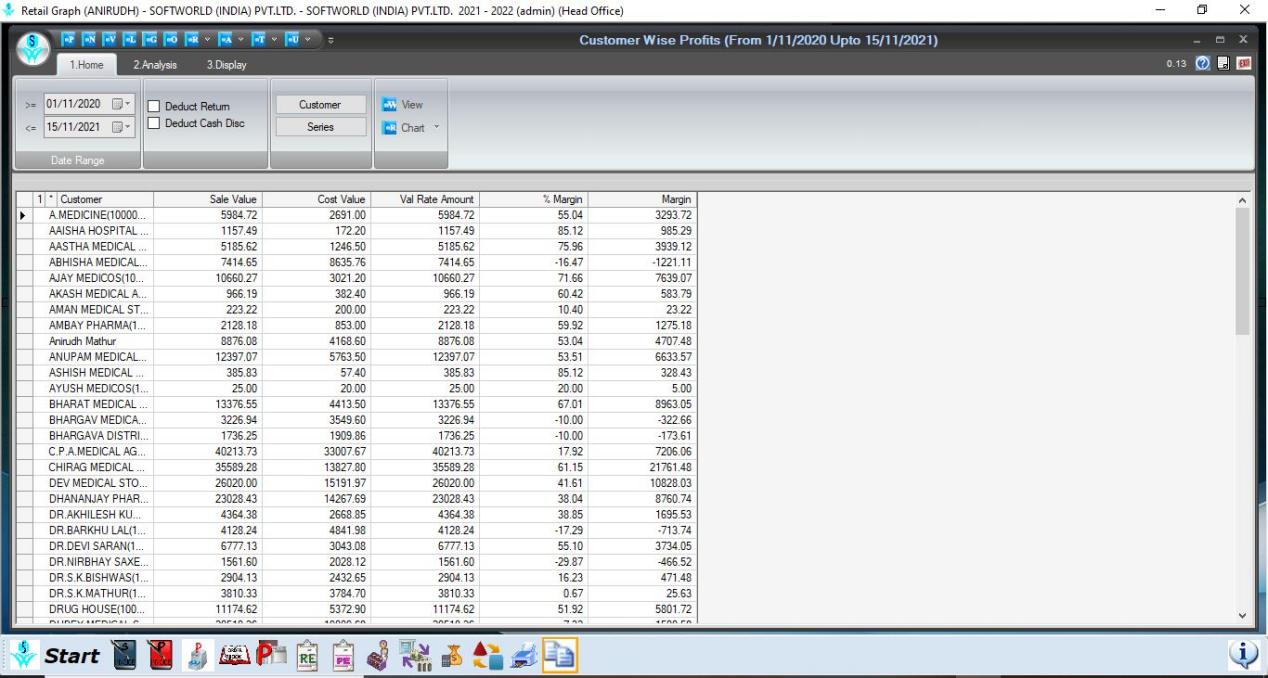Switch to the 3.Display tab
Image resolution: width=1268 pixels, height=678 pixels.
pyautogui.click(x=226, y=65)
